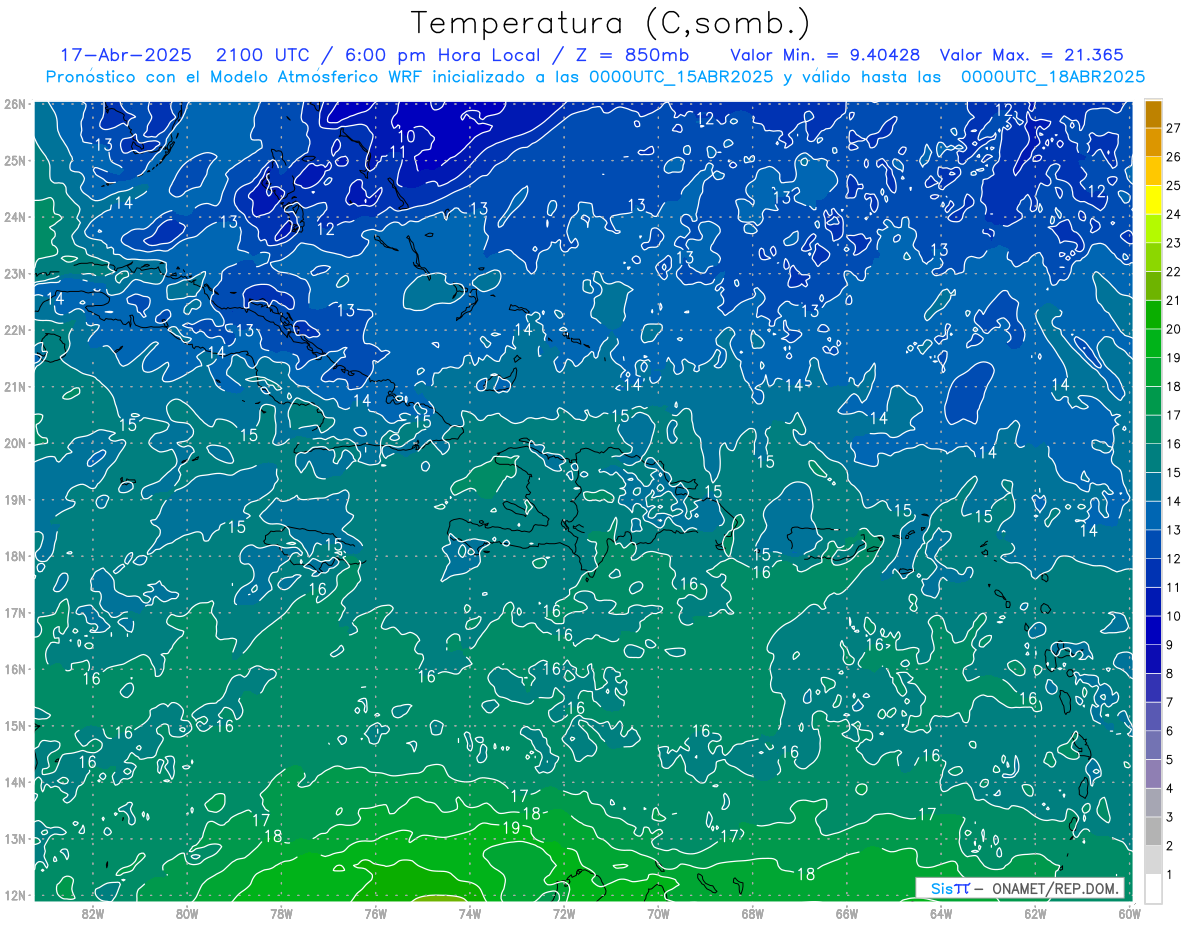Click the '26N' latitude axis label
This screenshot has height=927, width=1200.
coord(14,104)
